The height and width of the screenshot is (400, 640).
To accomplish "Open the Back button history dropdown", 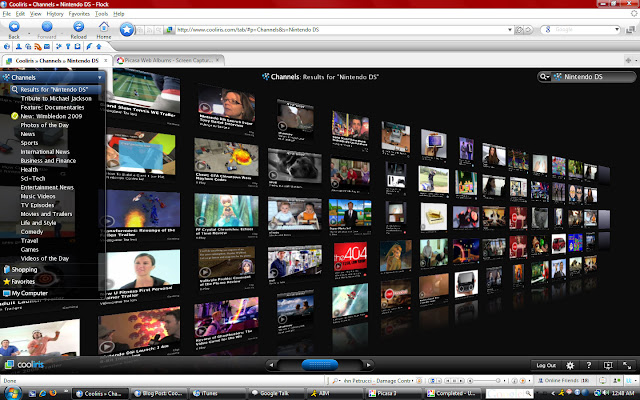I will (29, 33).
